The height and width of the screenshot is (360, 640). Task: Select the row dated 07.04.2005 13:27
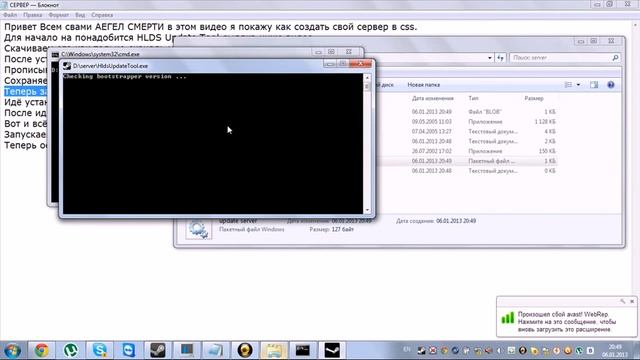467,131
